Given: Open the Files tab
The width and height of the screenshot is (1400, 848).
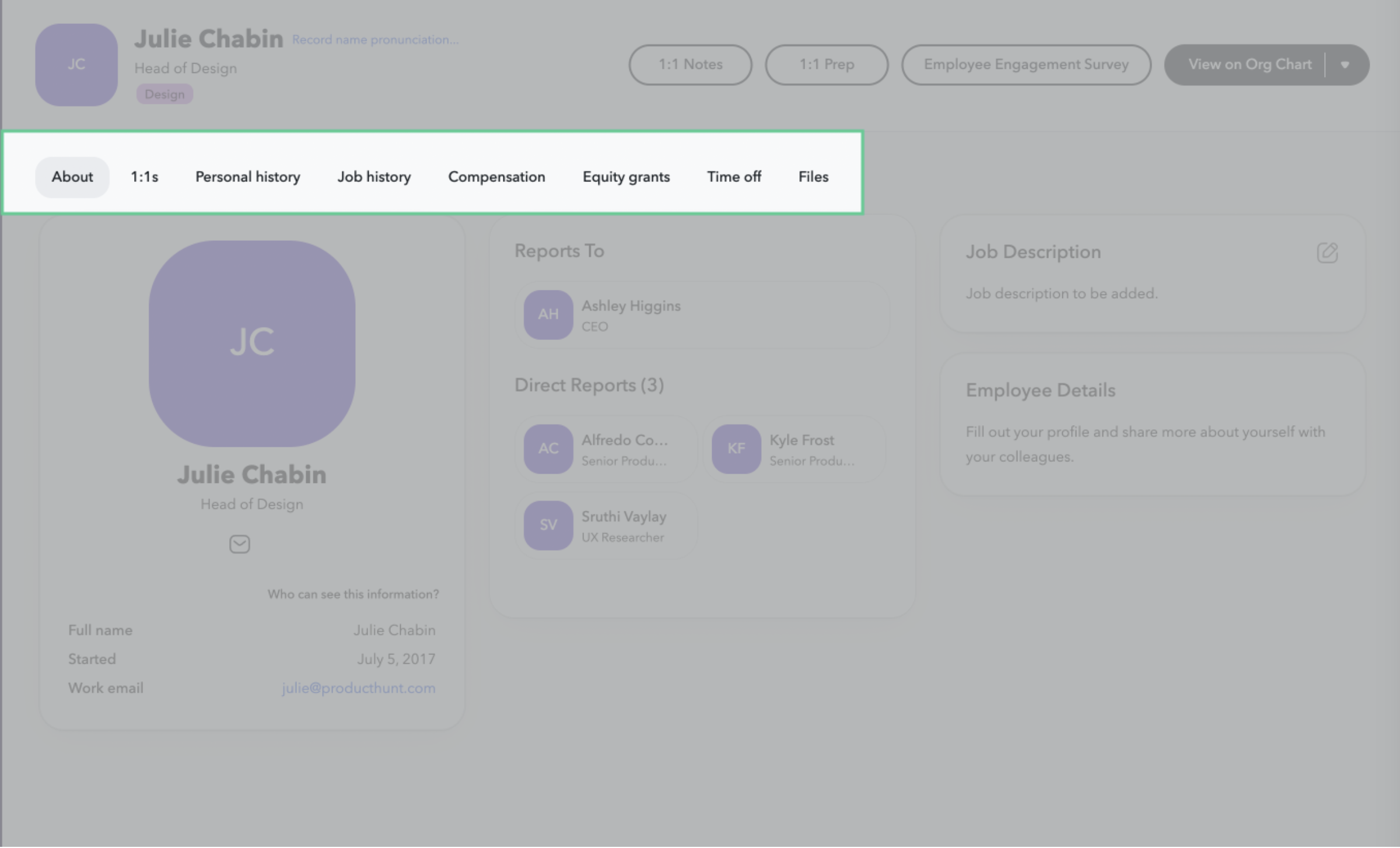Looking at the screenshot, I should [x=813, y=177].
